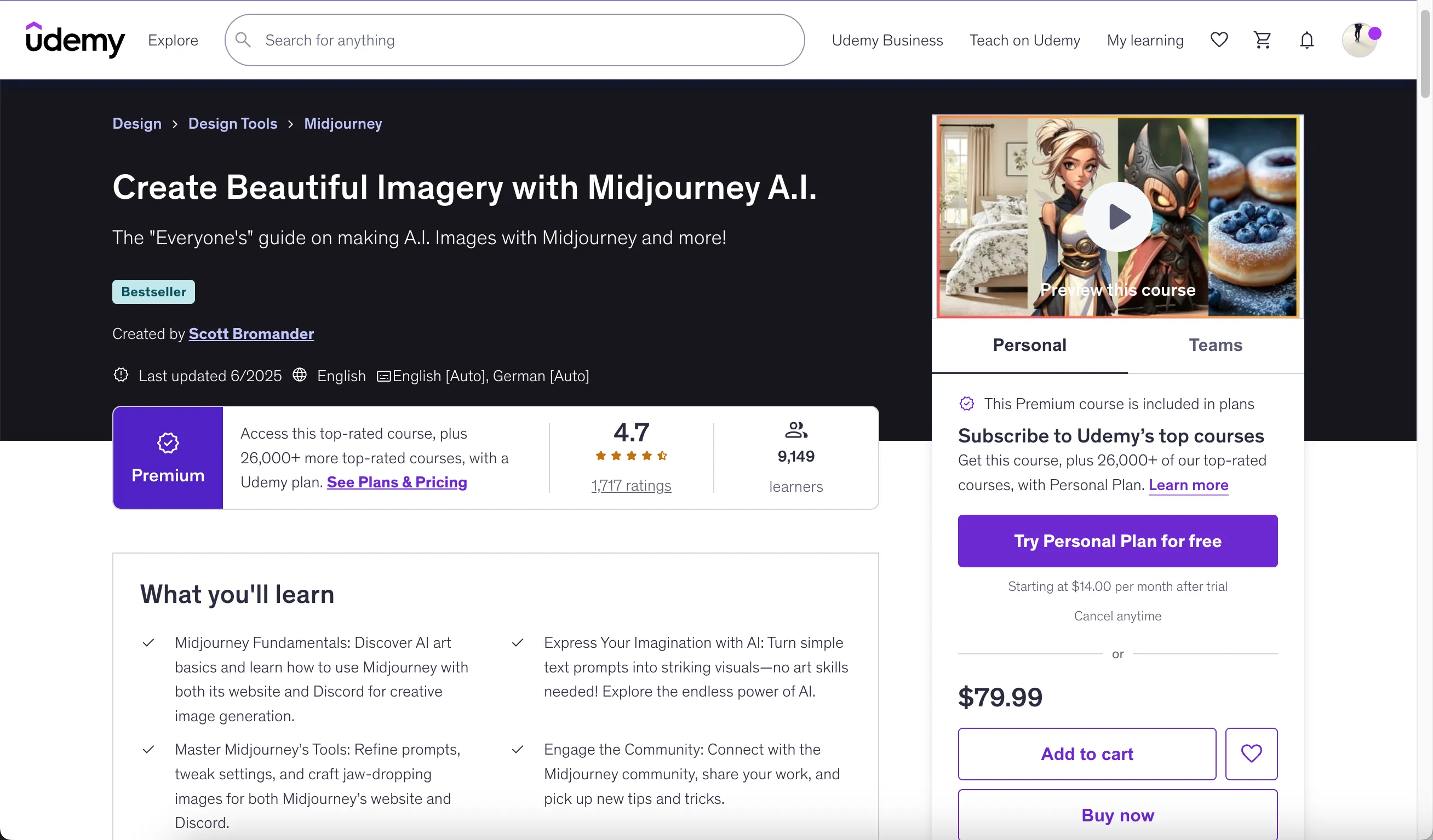Open Scott Bromander instructor link
Screen dimensions: 1433x840
251,333
